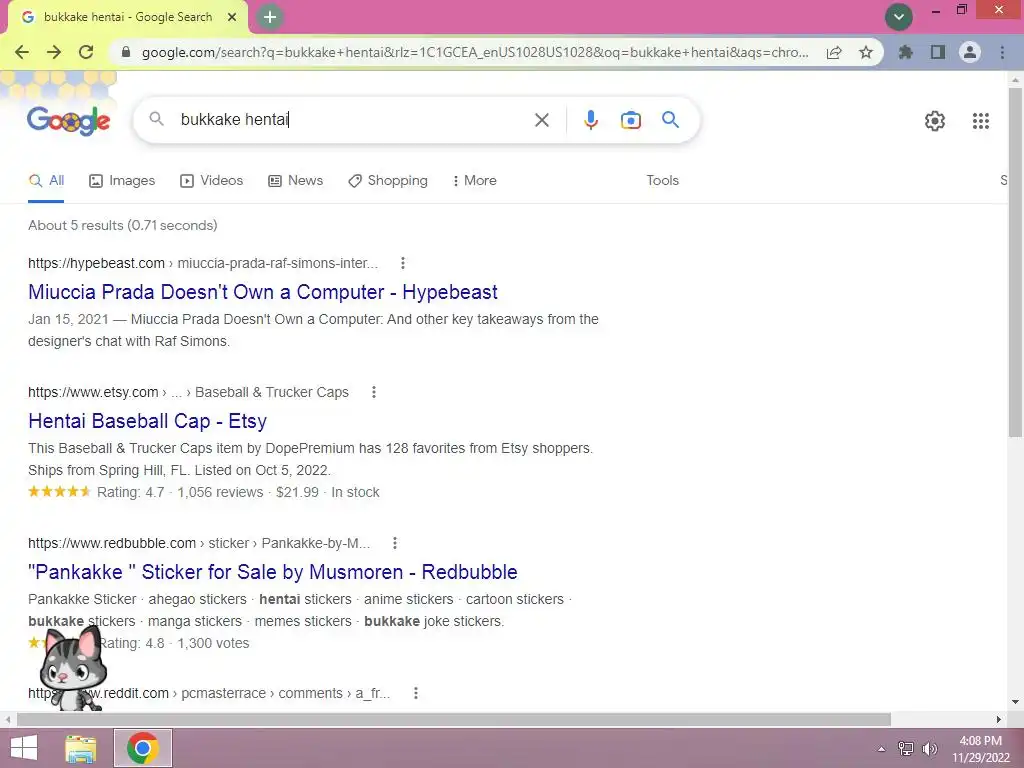Open File Explorer from the taskbar

pos(81,748)
